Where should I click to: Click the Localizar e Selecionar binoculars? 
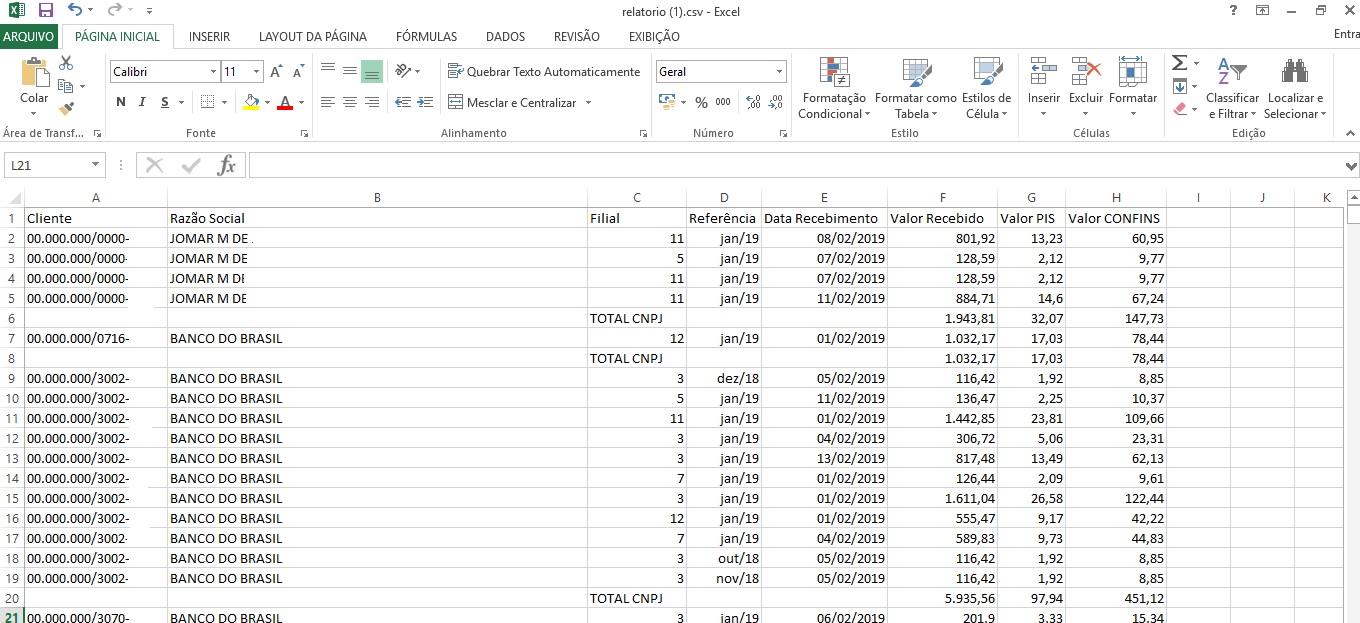tap(1294, 73)
